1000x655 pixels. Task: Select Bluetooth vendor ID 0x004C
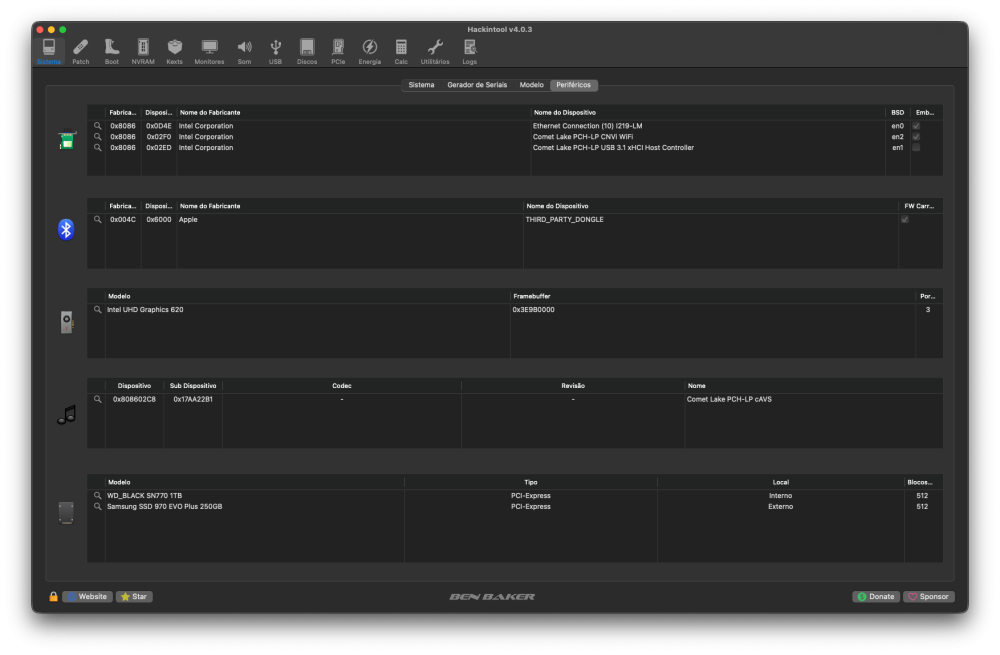(x=122, y=219)
